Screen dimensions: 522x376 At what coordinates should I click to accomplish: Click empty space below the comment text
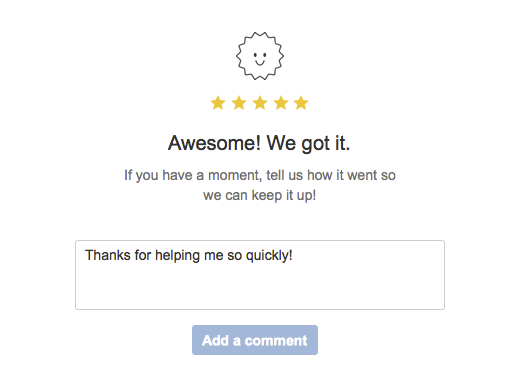[x=260, y=288]
